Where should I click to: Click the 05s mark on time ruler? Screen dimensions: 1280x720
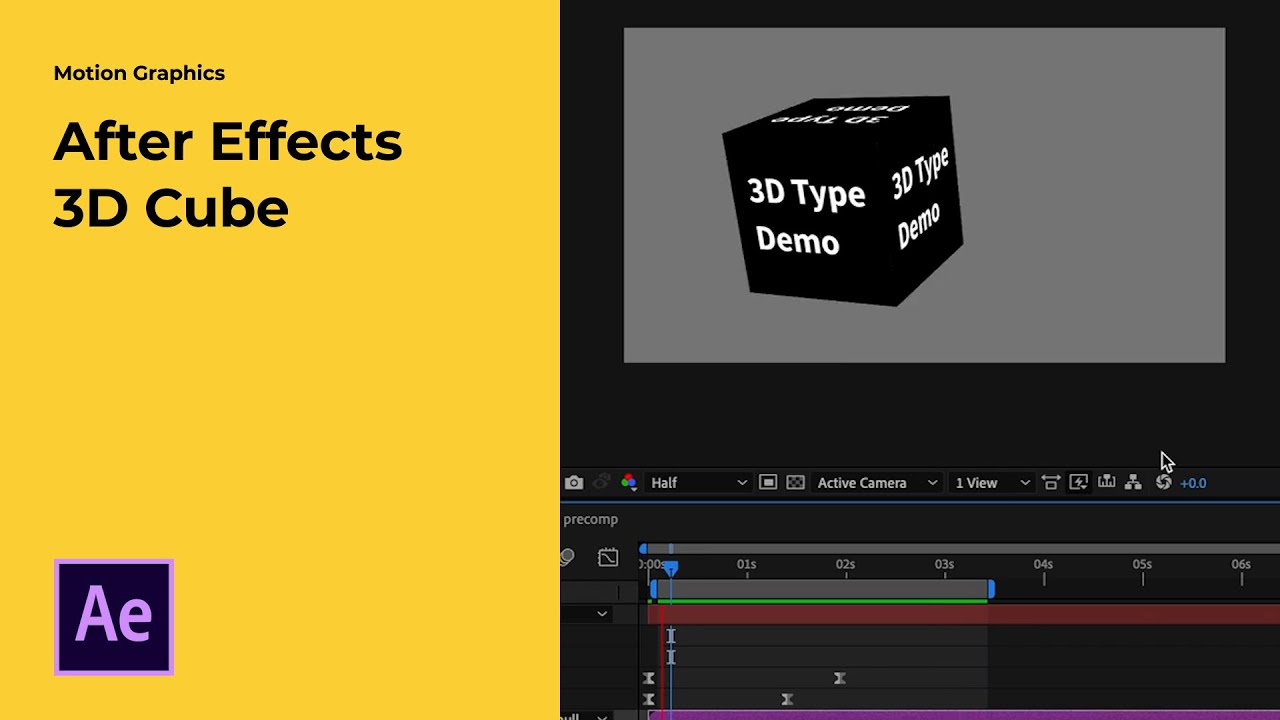1142,565
